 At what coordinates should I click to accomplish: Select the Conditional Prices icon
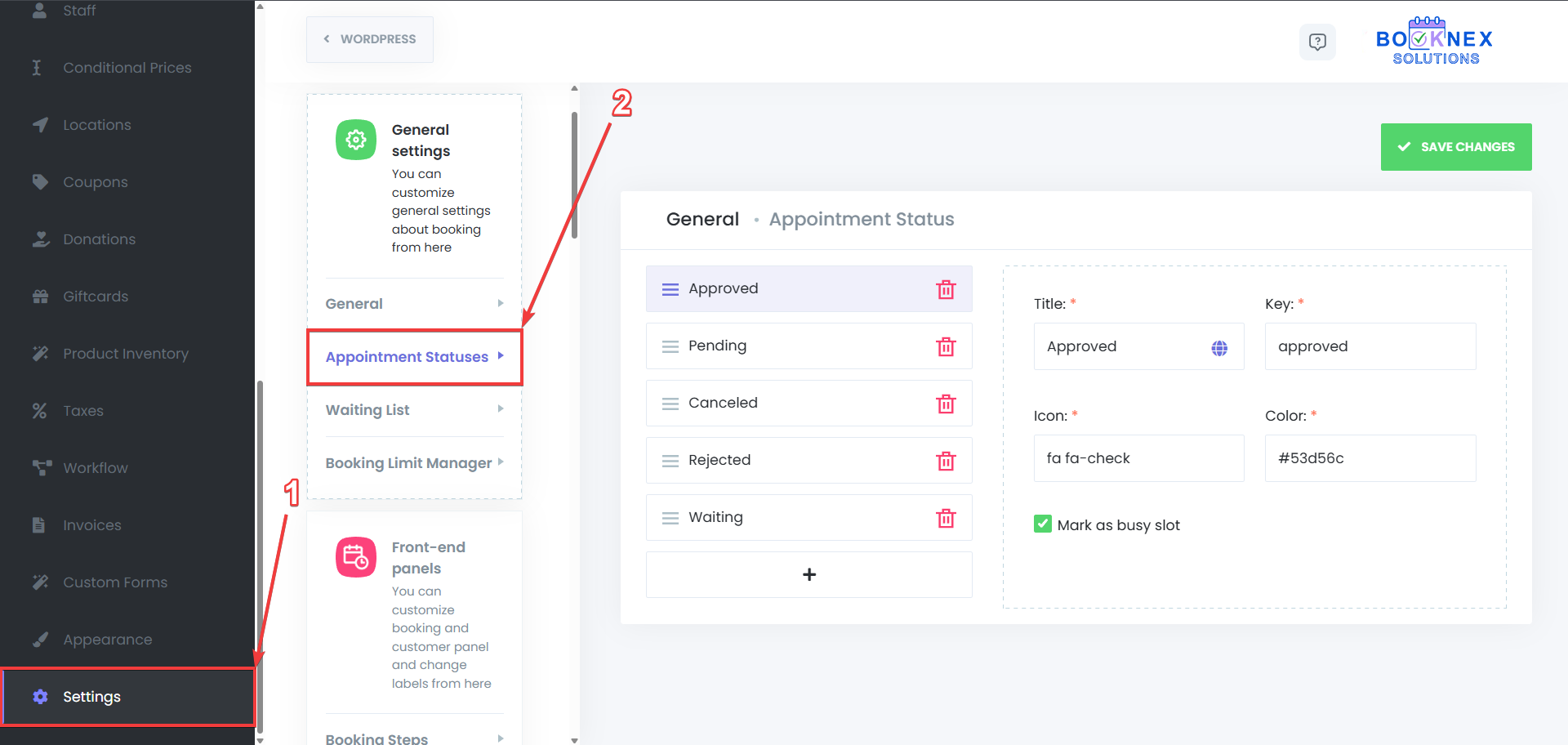pos(41,67)
